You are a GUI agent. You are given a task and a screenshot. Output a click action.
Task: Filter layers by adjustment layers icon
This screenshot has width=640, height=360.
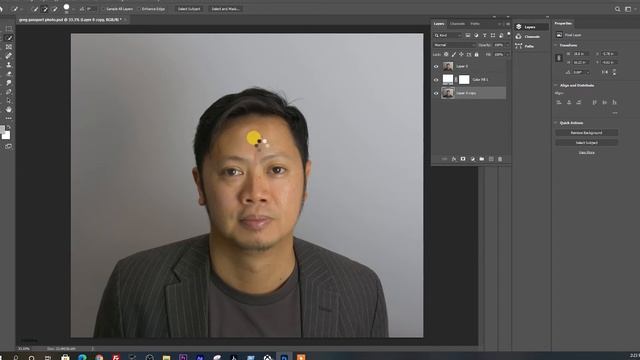tap(476, 36)
